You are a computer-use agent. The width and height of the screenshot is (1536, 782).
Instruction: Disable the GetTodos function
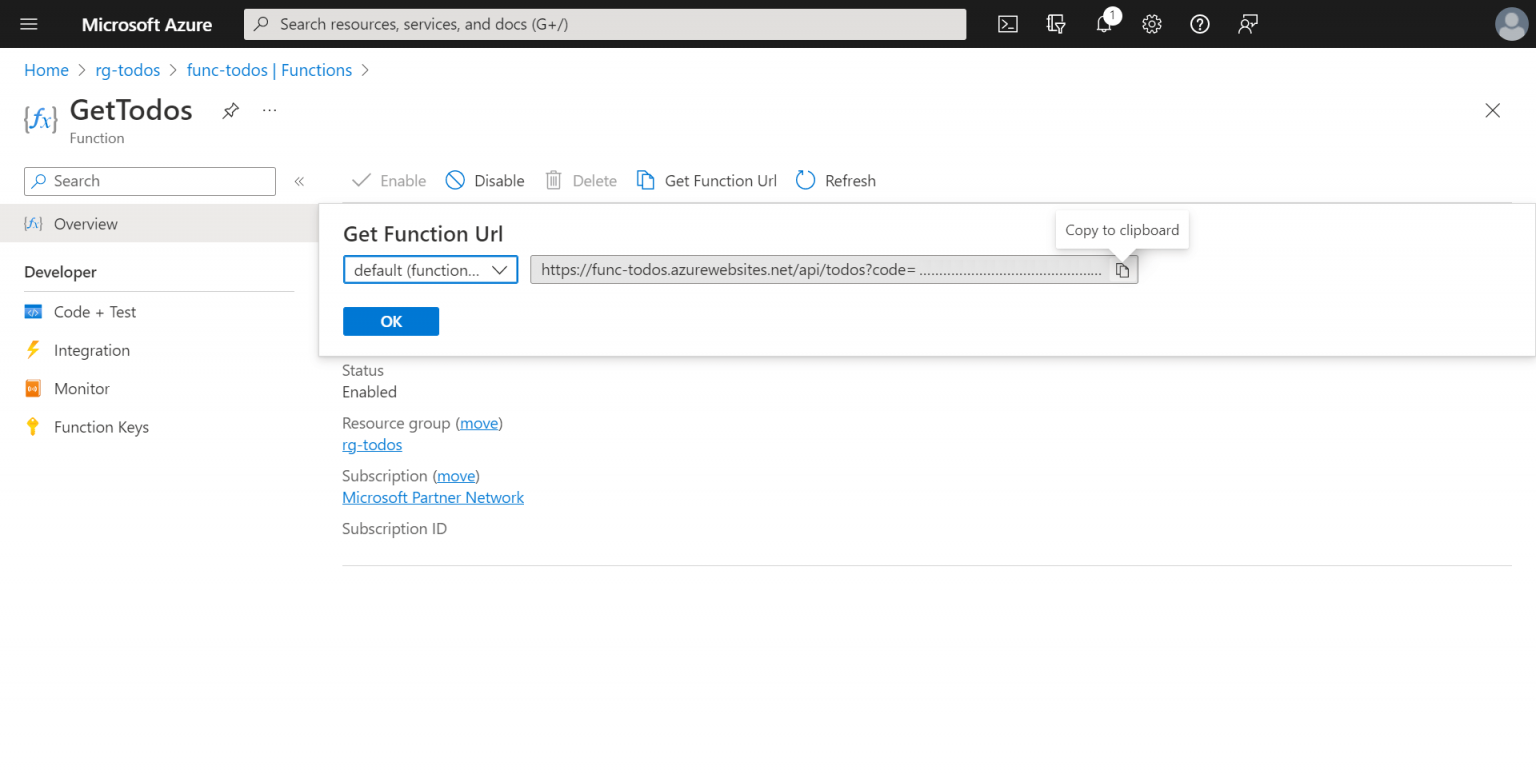(484, 180)
